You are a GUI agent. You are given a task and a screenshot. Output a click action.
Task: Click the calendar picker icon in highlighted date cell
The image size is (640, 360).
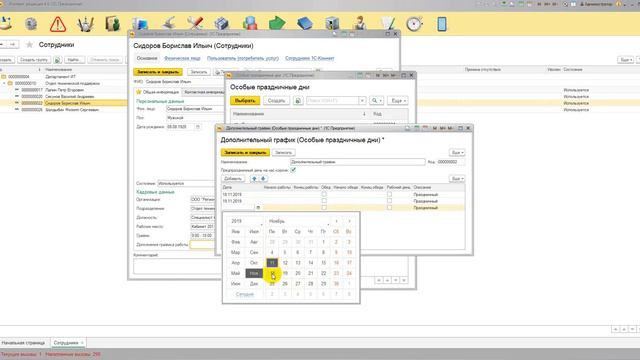point(258,208)
